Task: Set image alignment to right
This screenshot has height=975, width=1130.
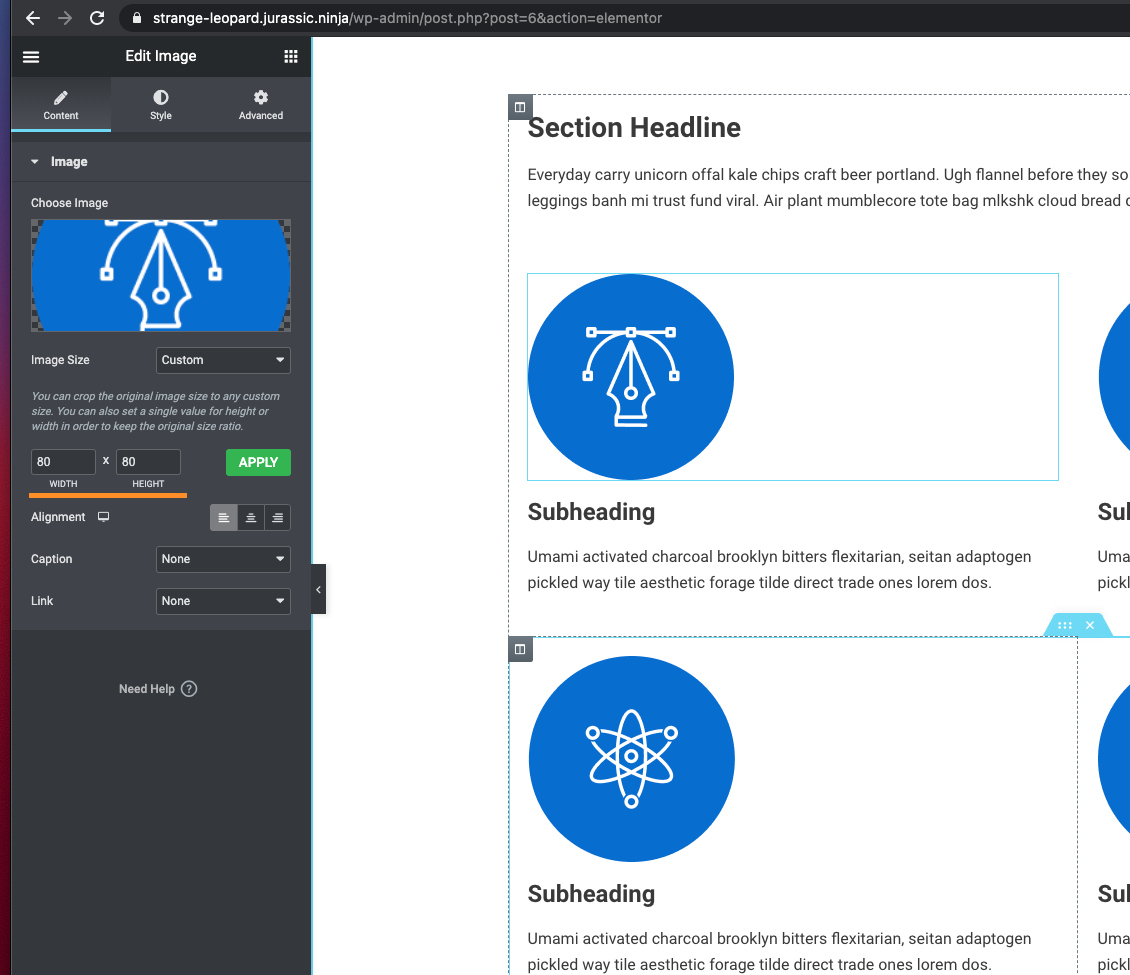Action: 277,517
